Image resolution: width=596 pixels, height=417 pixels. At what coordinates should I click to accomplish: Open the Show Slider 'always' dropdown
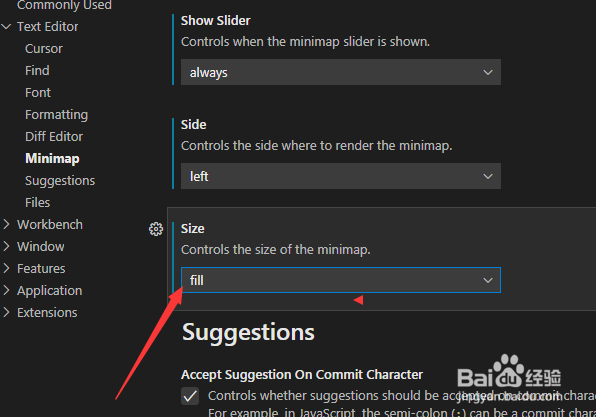pyautogui.click(x=341, y=72)
